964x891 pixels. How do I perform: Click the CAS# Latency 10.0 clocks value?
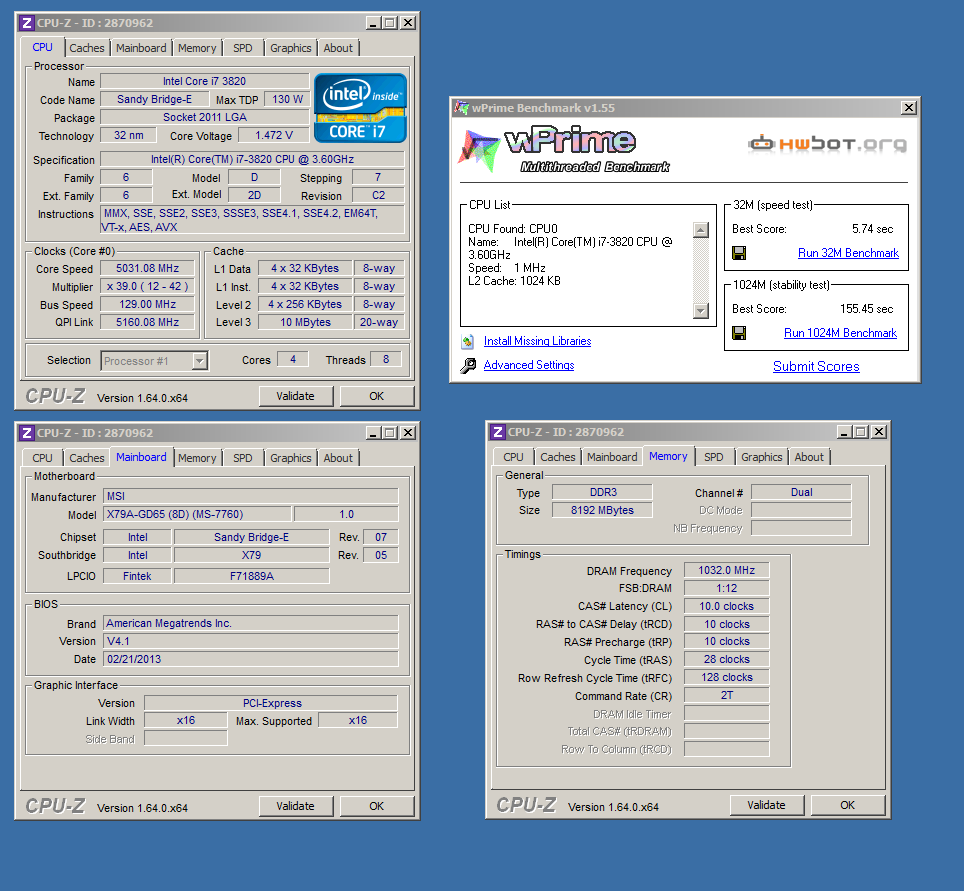726,606
